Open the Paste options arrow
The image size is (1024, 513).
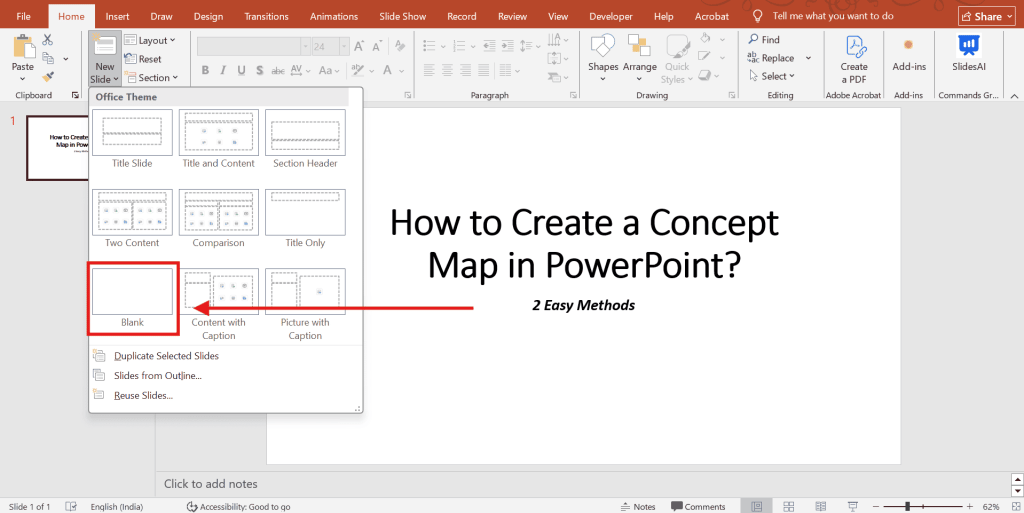coord(23,79)
